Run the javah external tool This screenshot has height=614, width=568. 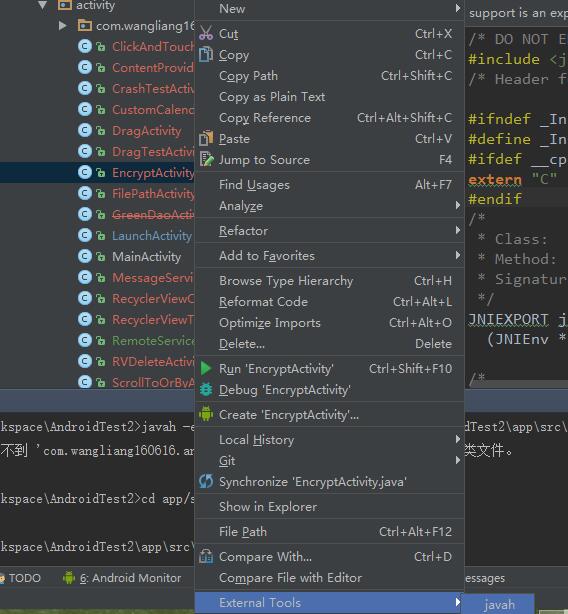coord(499,604)
